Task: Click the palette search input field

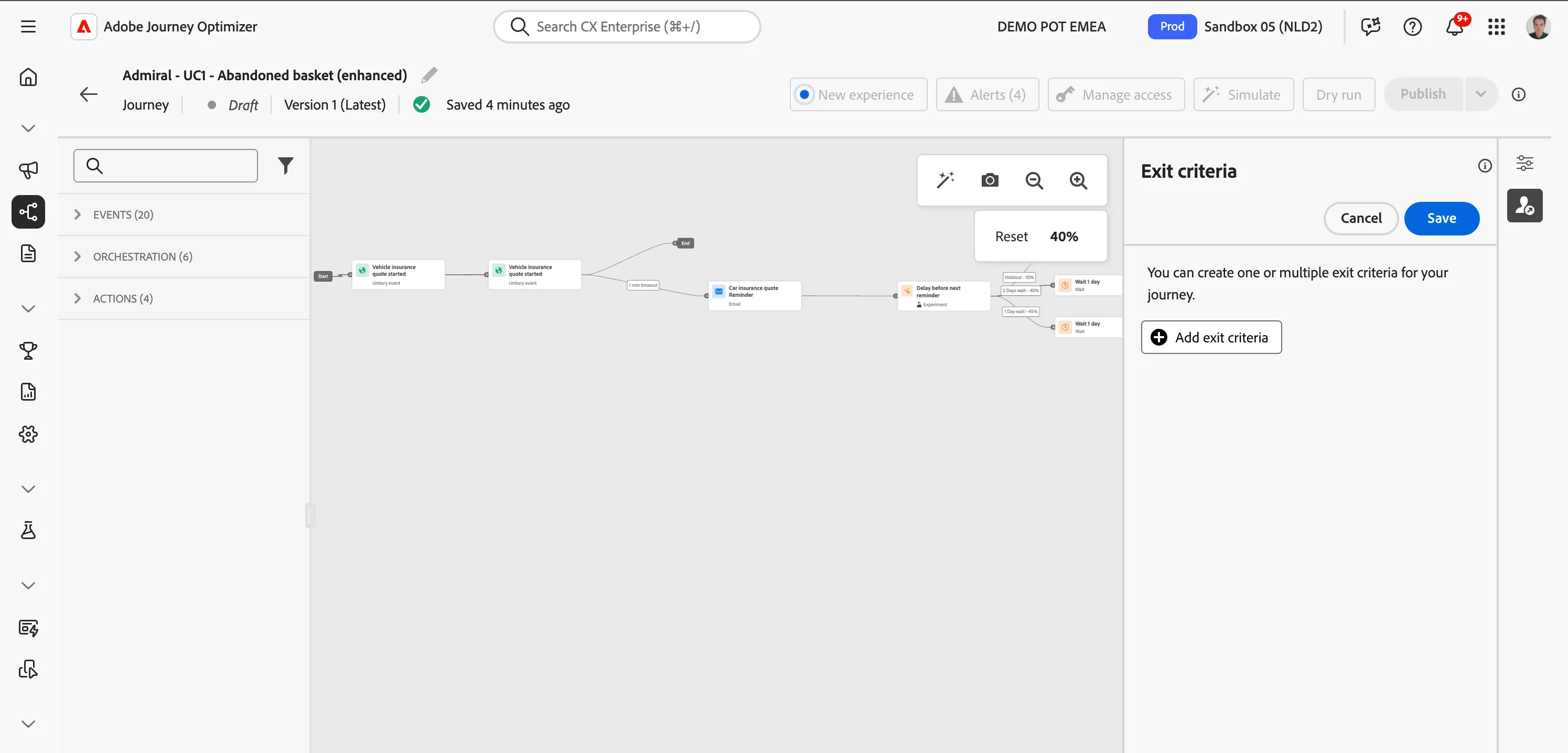Action: click(x=165, y=166)
